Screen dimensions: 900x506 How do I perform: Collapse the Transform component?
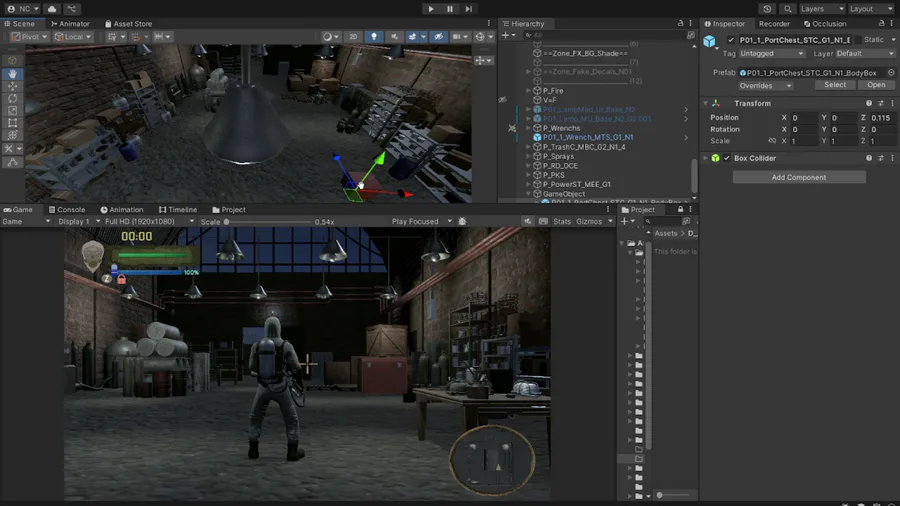705,103
